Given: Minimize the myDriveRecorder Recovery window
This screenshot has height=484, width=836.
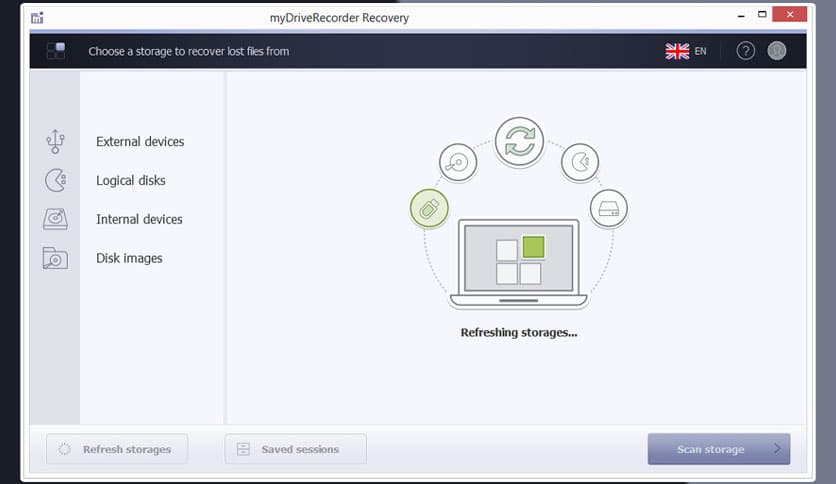Looking at the screenshot, I should [741, 17].
